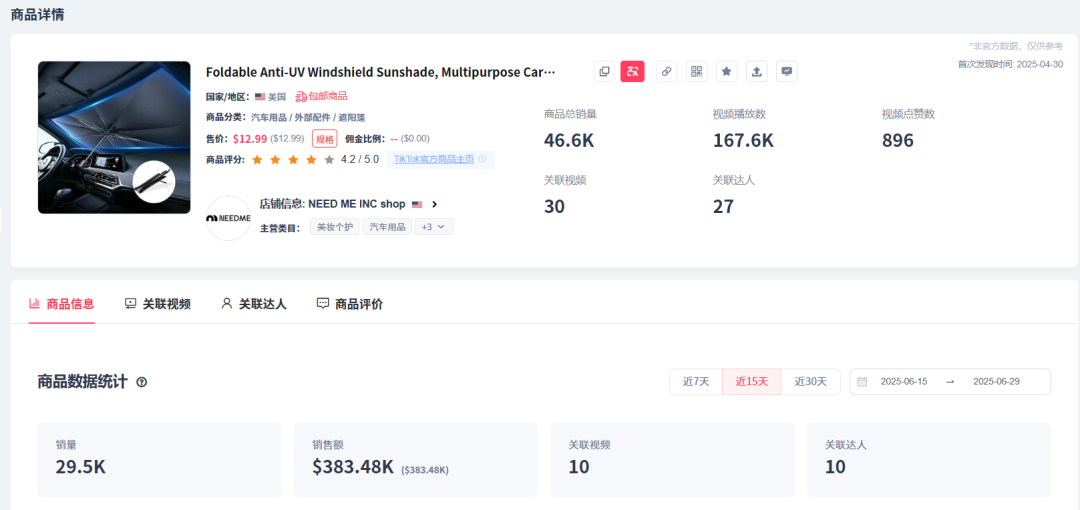Favorite the product with star icon

[727, 72]
